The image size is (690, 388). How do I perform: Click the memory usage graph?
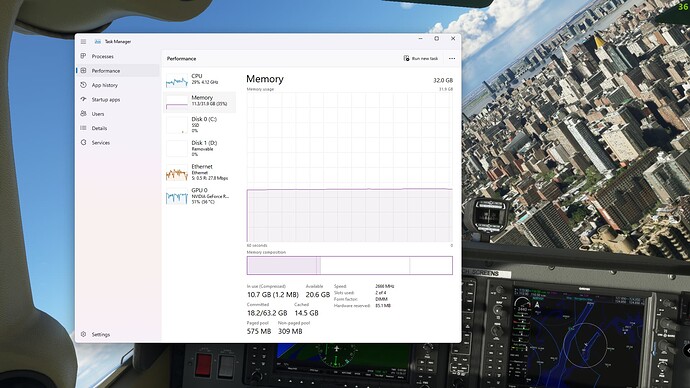click(349, 167)
